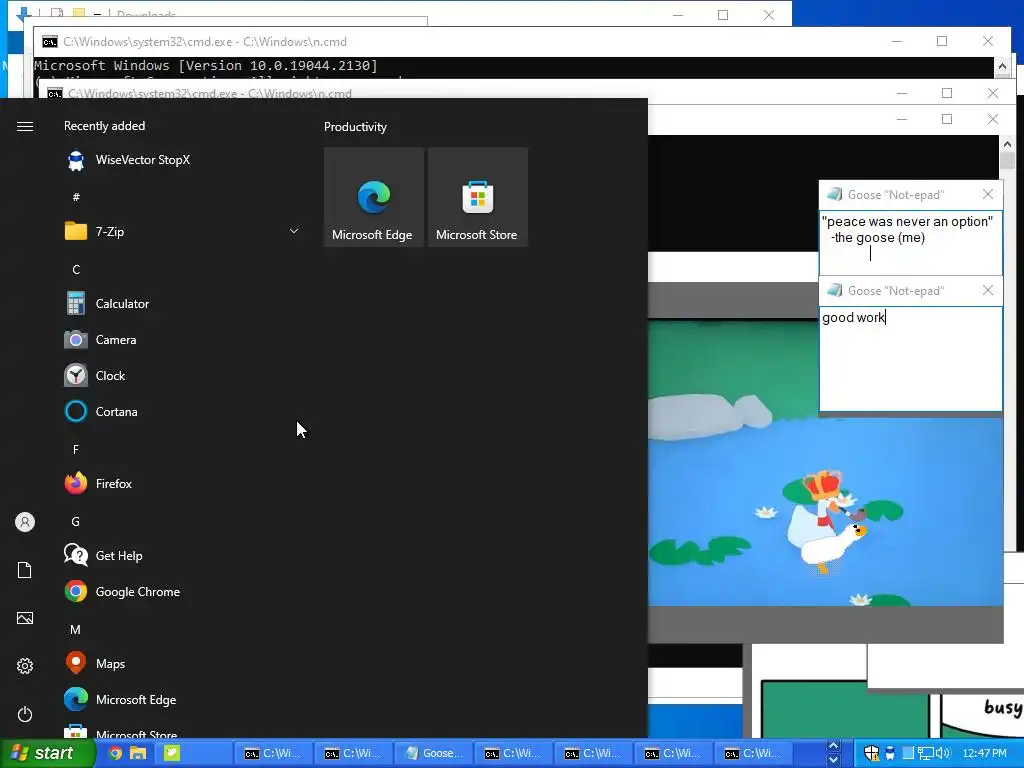Launch Google Chrome from the app list
The height and width of the screenshot is (768, 1024).
tap(182, 592)
